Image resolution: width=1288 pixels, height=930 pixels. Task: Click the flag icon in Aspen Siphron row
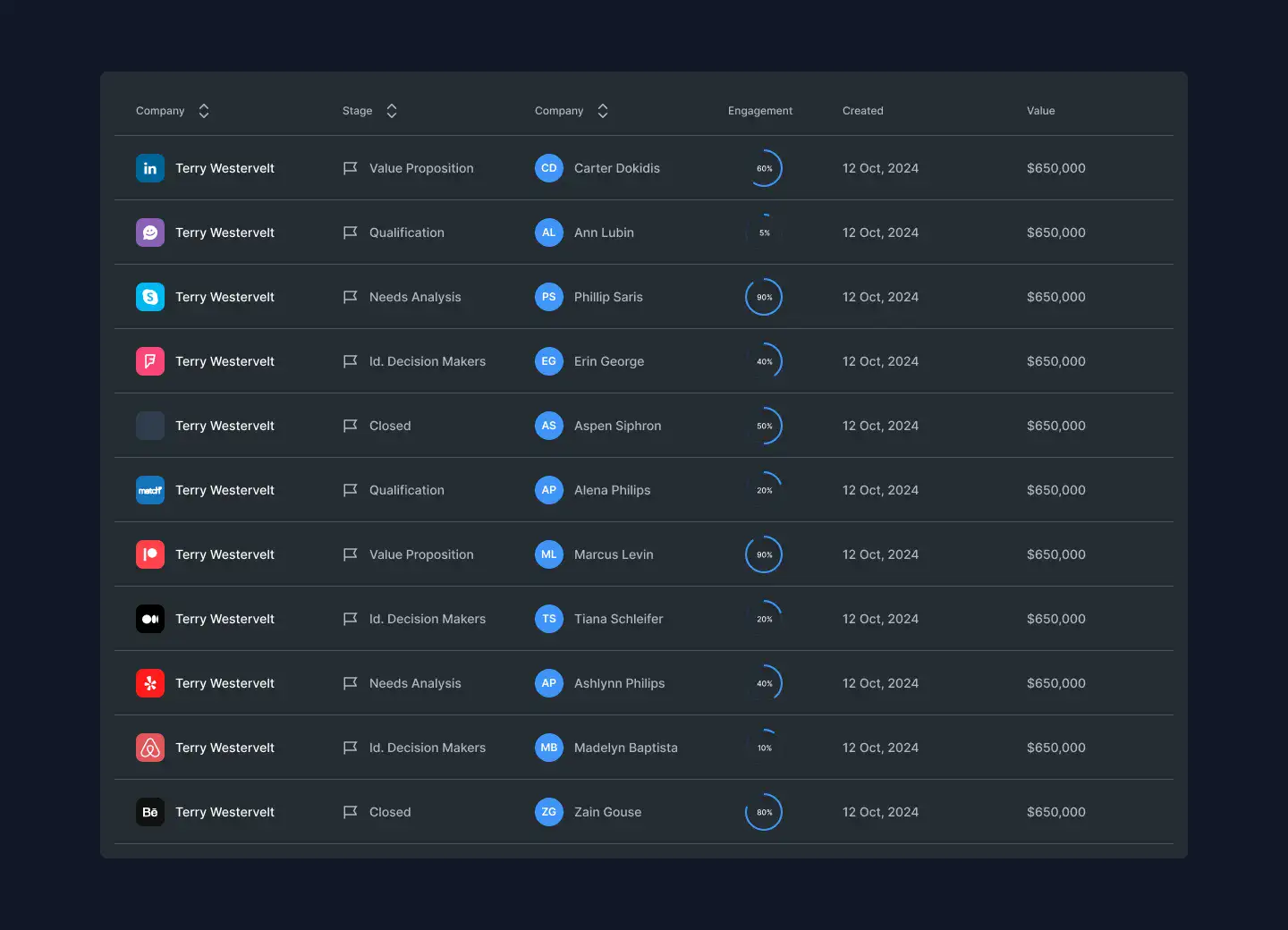351,426
